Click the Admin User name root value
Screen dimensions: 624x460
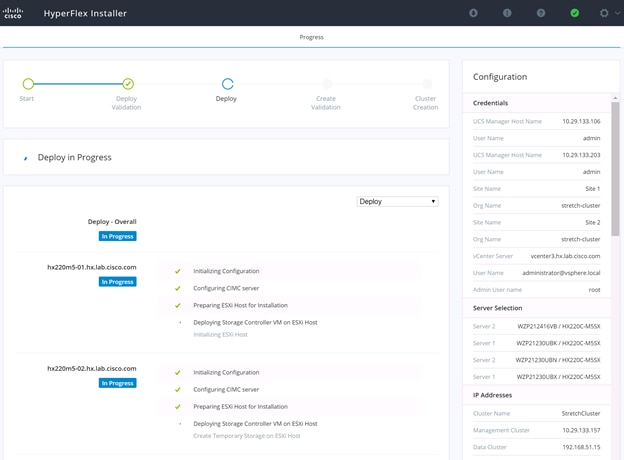pyautogui.click(x=594, y=290)
